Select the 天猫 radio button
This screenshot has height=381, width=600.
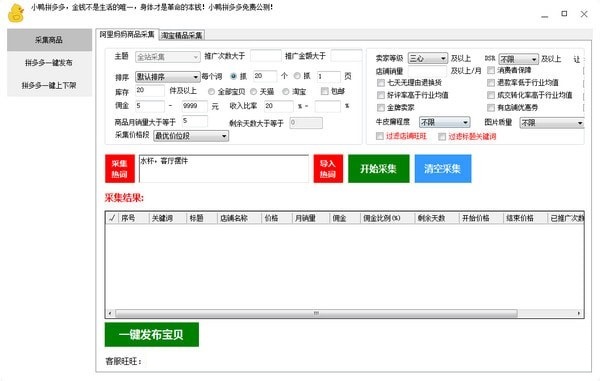[x=253, y=92]
